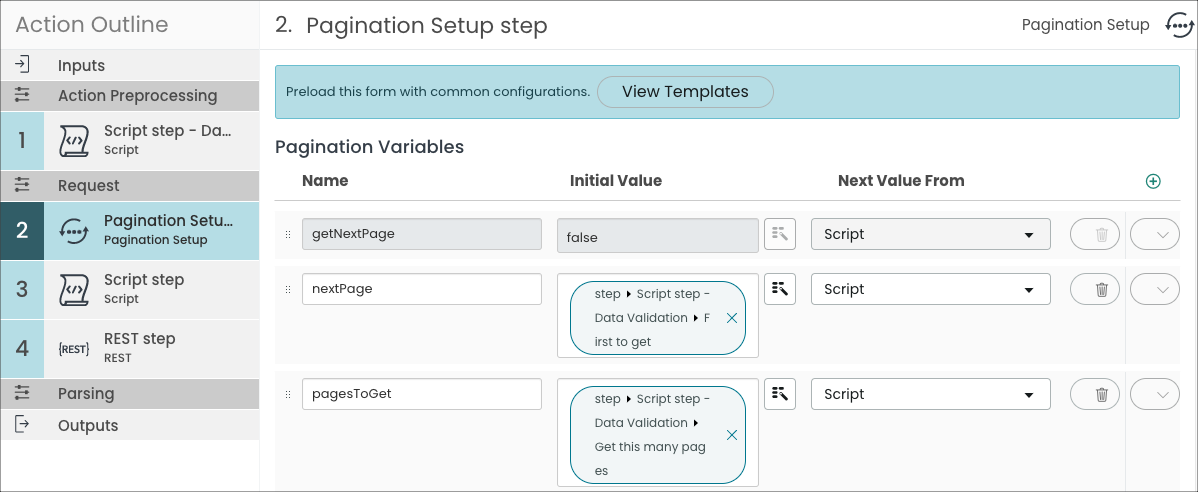Viewport: 1198px width, 492px height.
Task: Go to the Inputs section
Action: click(x=82, y=66)
